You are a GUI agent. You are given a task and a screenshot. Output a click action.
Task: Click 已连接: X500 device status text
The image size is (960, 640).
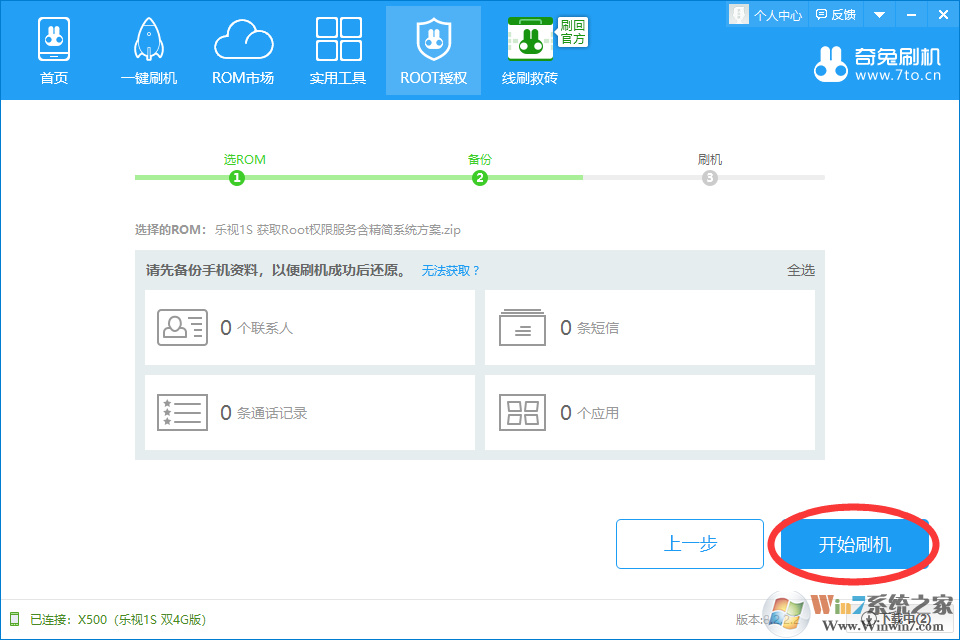118,620
